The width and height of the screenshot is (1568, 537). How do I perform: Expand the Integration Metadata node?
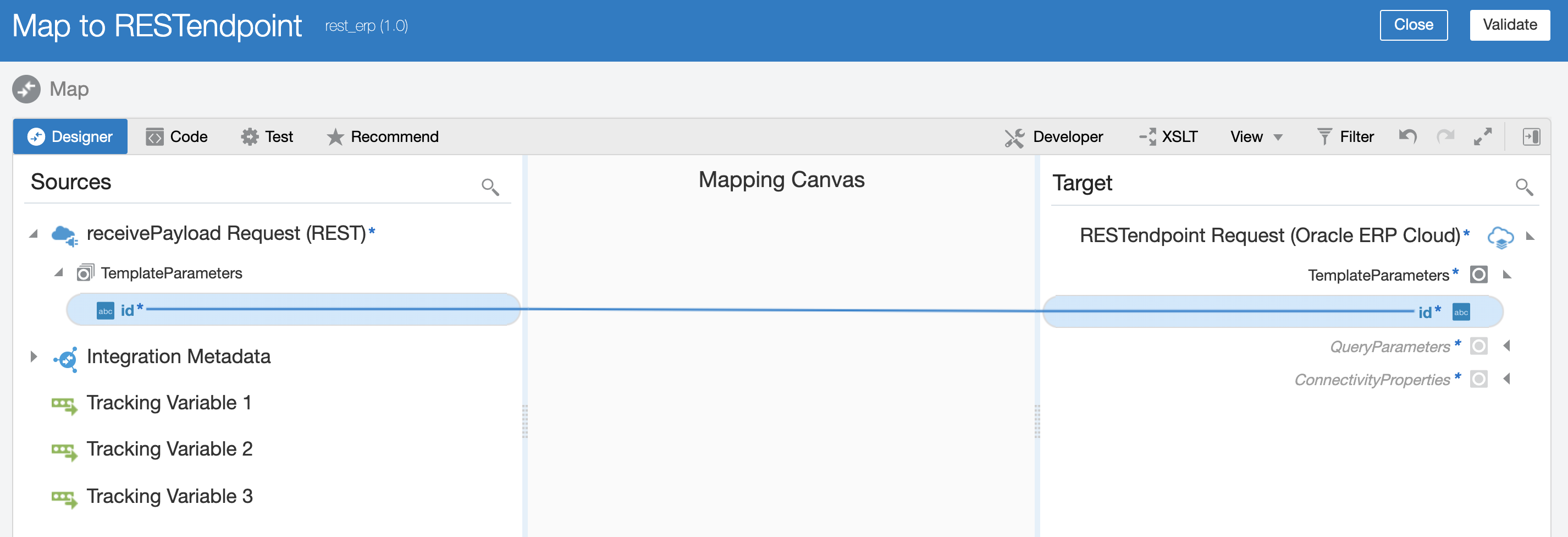click(34, 356)
